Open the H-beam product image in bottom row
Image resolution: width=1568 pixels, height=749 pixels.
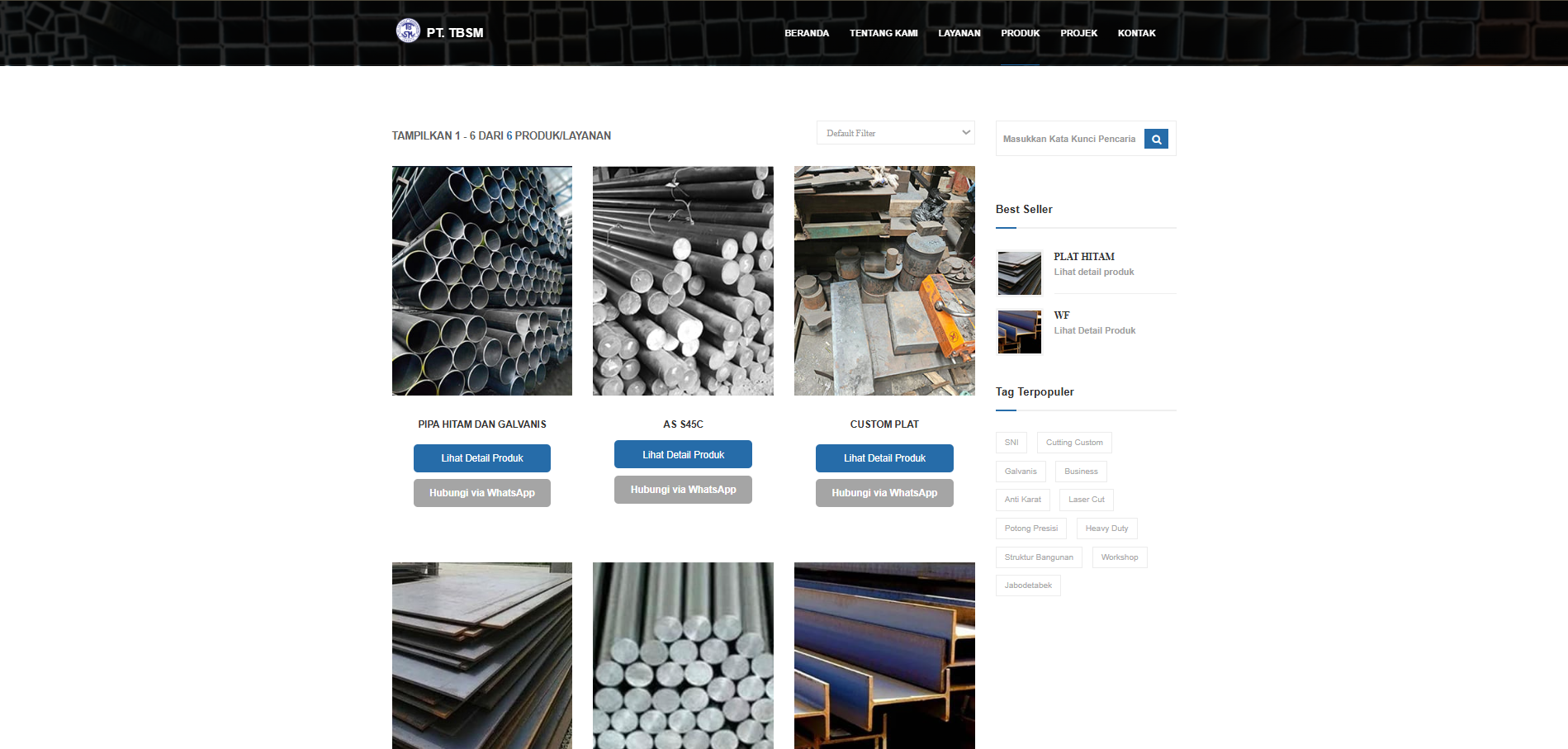884,656
